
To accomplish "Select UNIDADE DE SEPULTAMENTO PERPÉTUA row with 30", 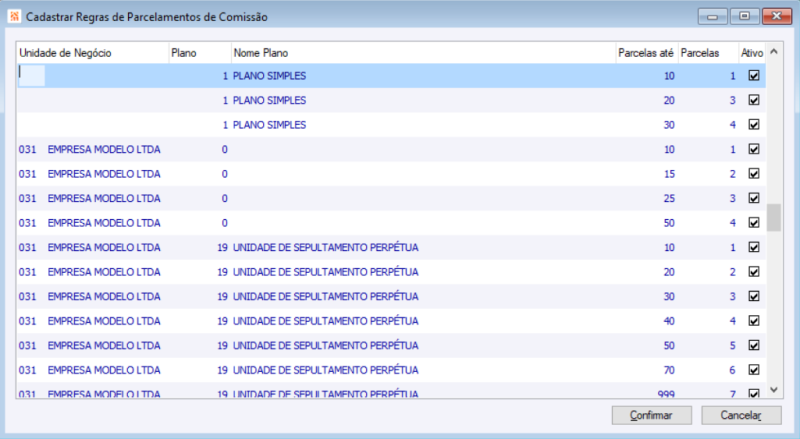I will 326,297.
